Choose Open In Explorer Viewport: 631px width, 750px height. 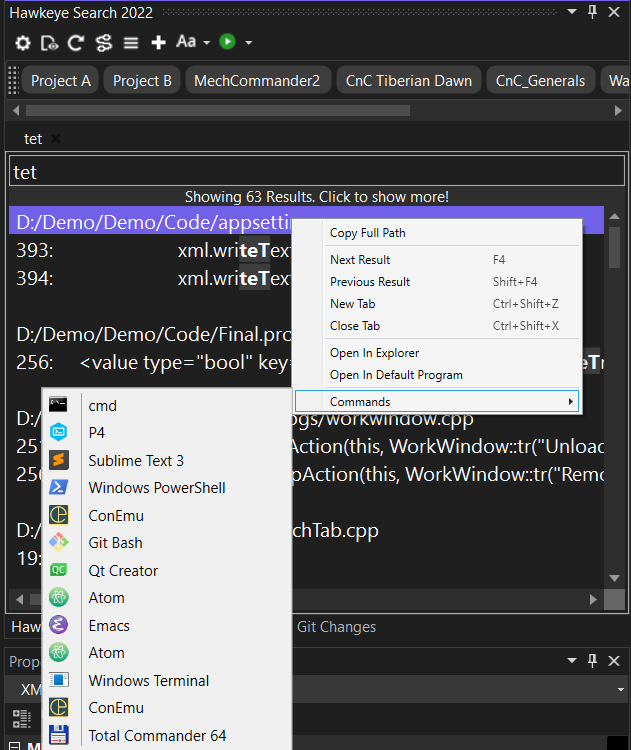pyautogui.click(x=437, y=353)
